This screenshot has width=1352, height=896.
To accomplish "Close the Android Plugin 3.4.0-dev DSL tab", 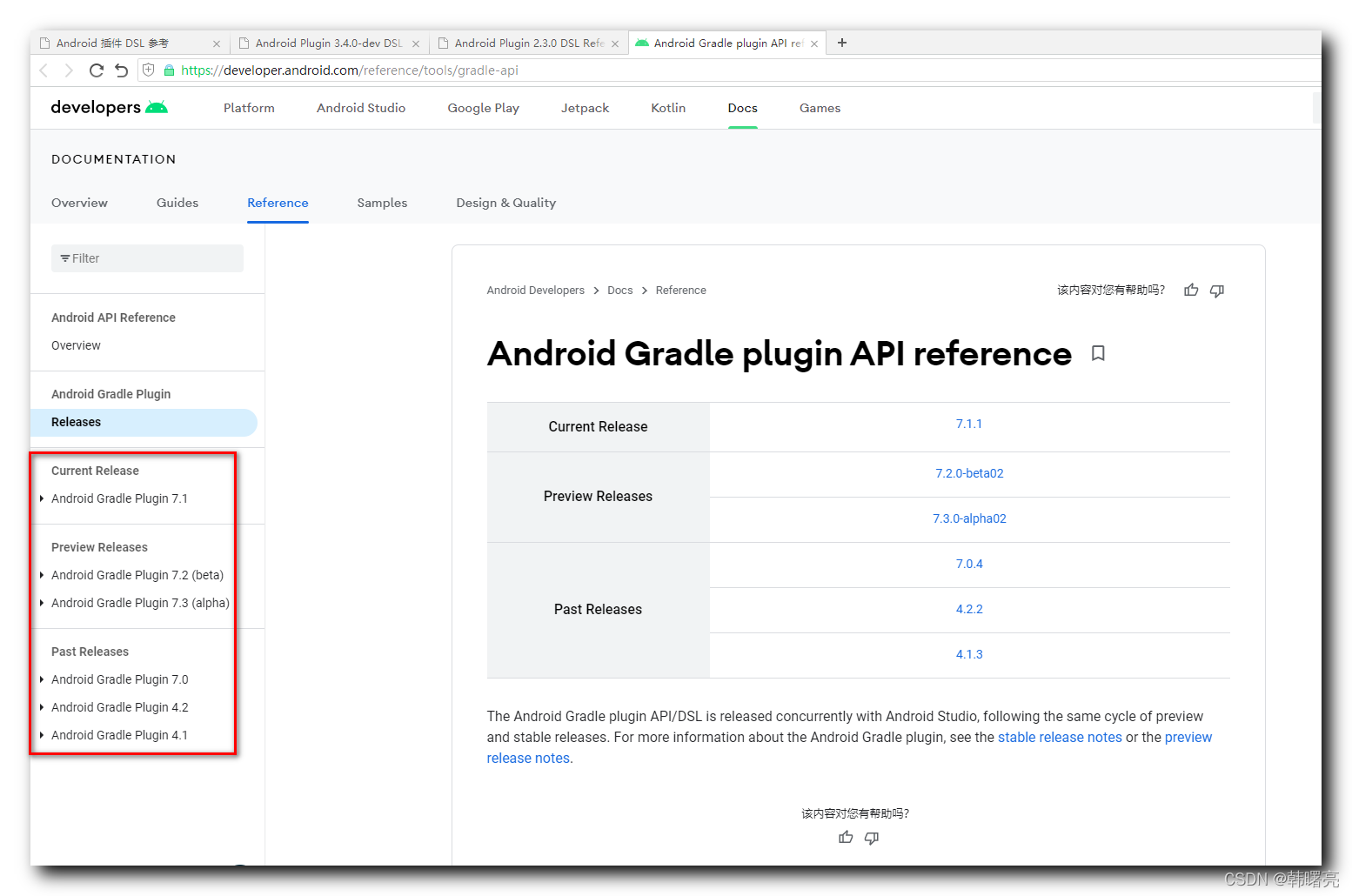I will coord(416,43).
